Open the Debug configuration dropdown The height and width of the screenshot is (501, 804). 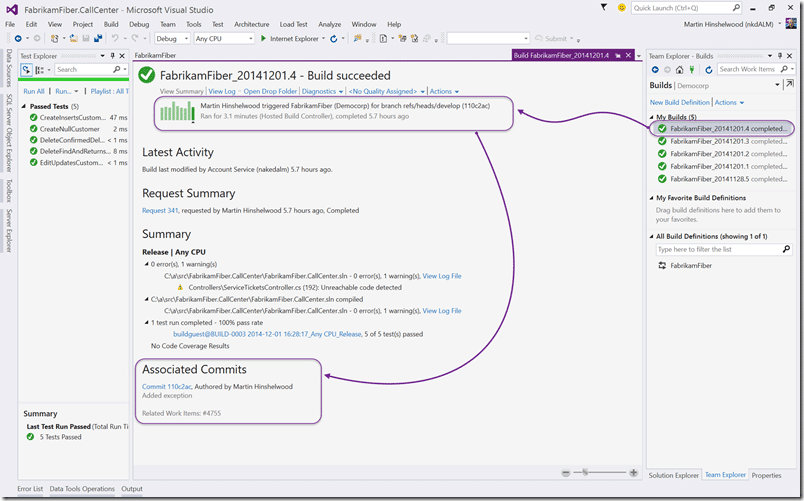[172, 38]
